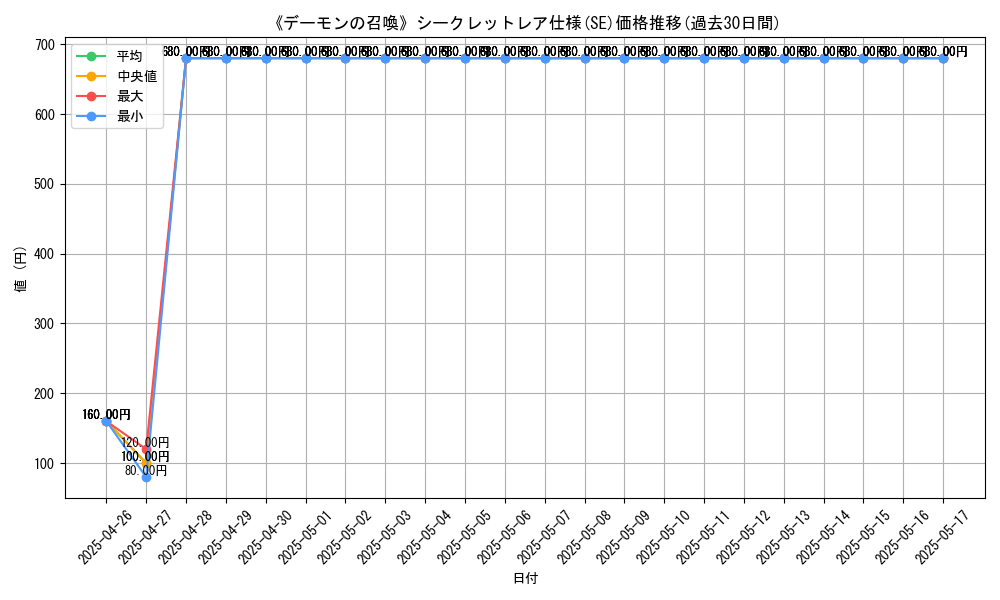1000x600 pixels.
Task: Select the 中央値 legend entry
Action: pos(117,77)
